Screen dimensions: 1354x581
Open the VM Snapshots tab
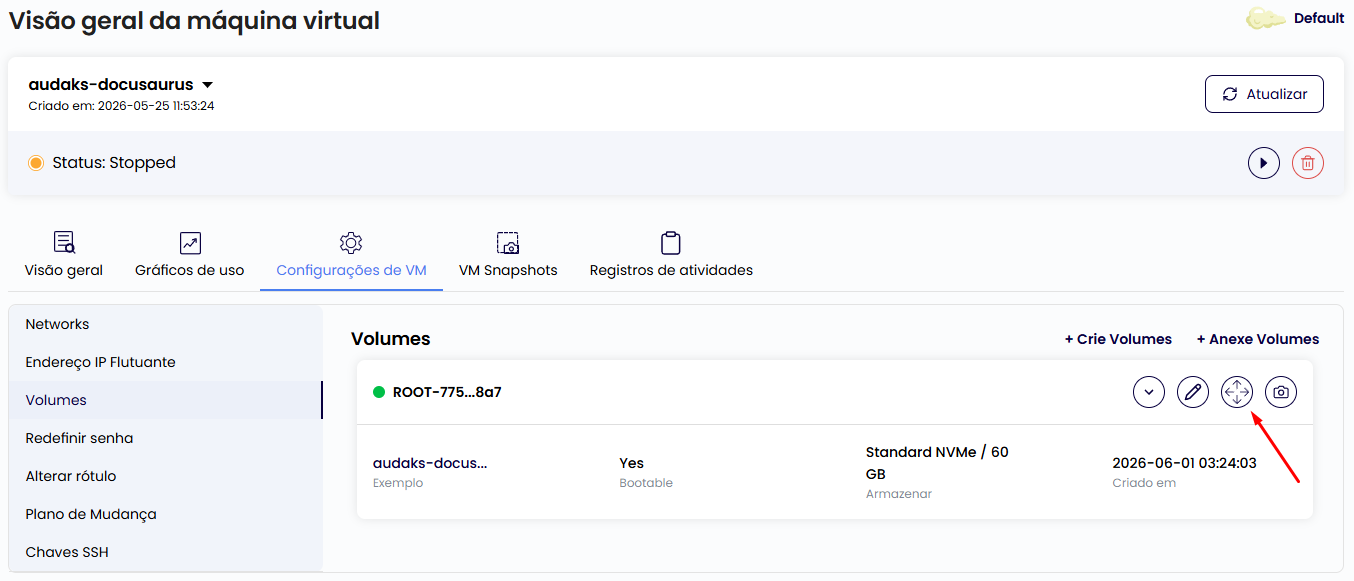pos(508,256)
